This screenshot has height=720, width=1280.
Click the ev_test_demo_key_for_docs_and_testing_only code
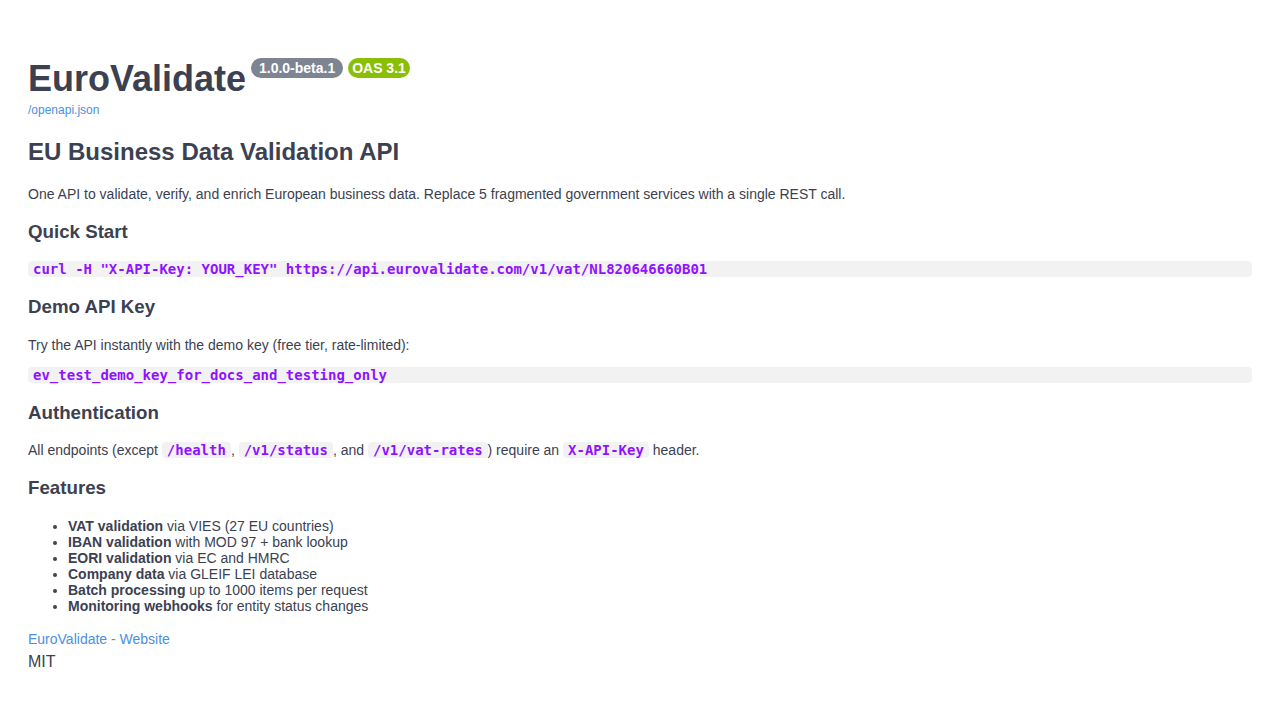[x=640, y=375]
